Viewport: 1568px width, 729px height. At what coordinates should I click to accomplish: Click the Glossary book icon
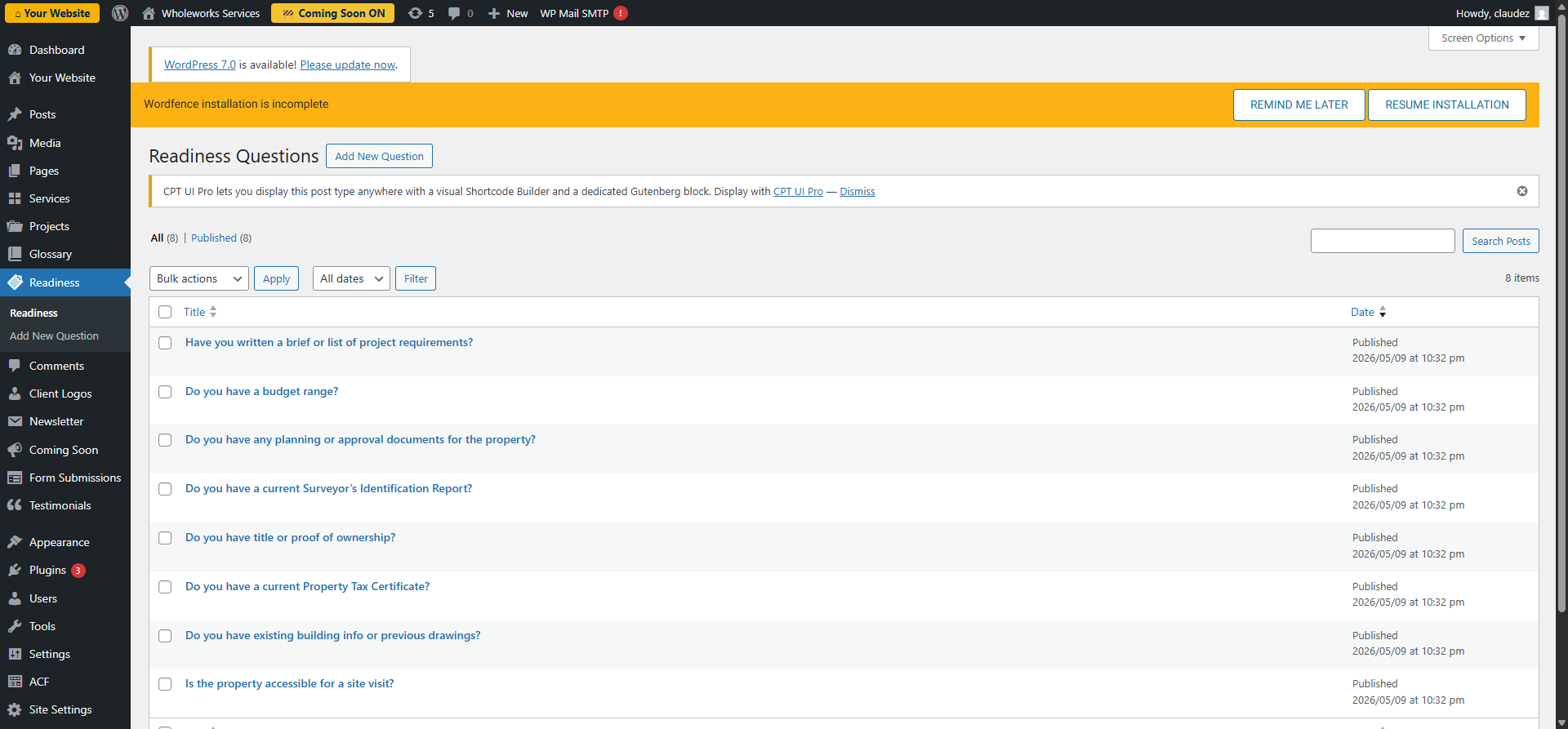pyautogui.click(x=15, y=254)
